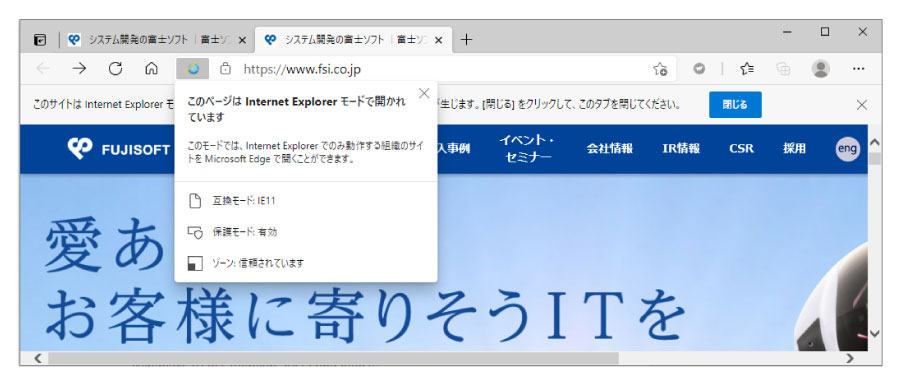Screen dimensions: 900x386
Task: Click the protected mode shield icon
Action: click(195, 232)
